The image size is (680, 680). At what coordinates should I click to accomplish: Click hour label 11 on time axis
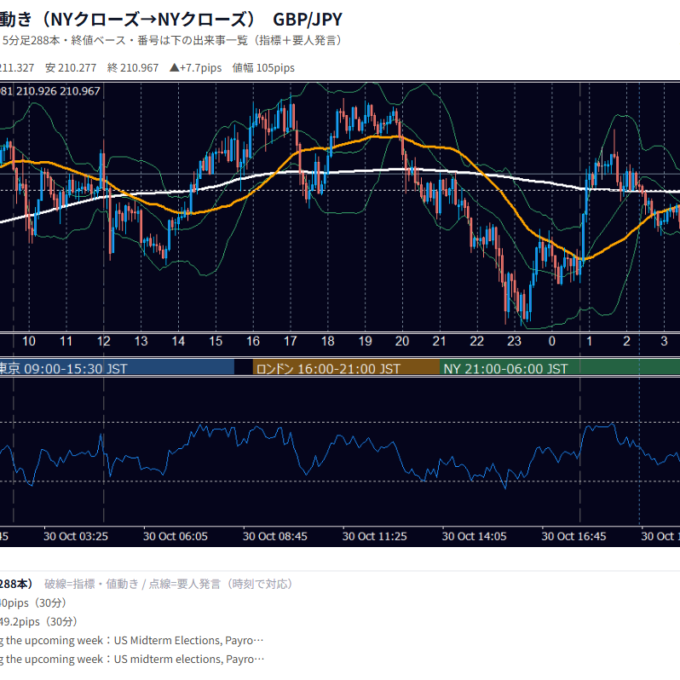point(66,341)
